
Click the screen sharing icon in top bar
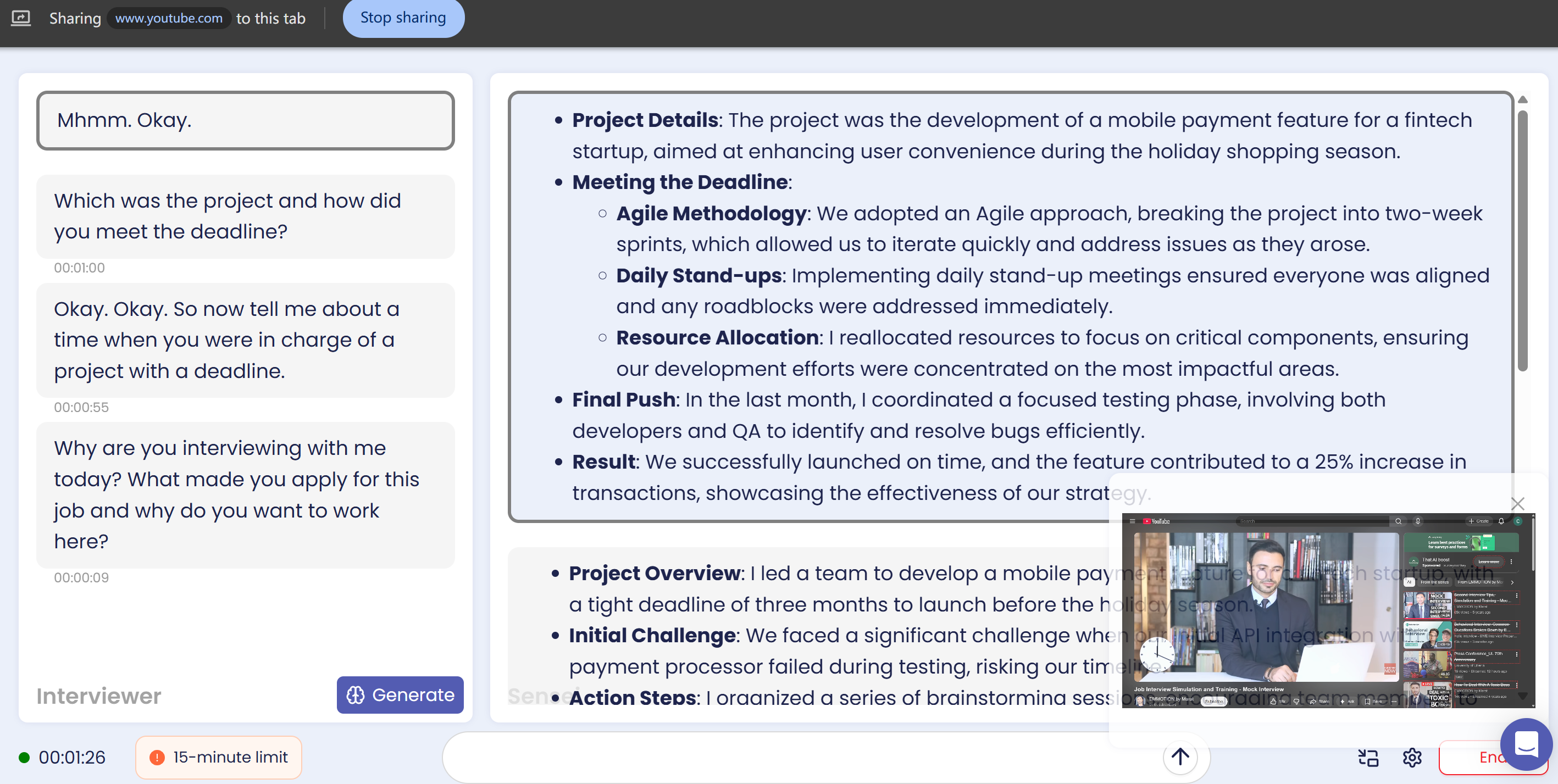coord(20,18)
